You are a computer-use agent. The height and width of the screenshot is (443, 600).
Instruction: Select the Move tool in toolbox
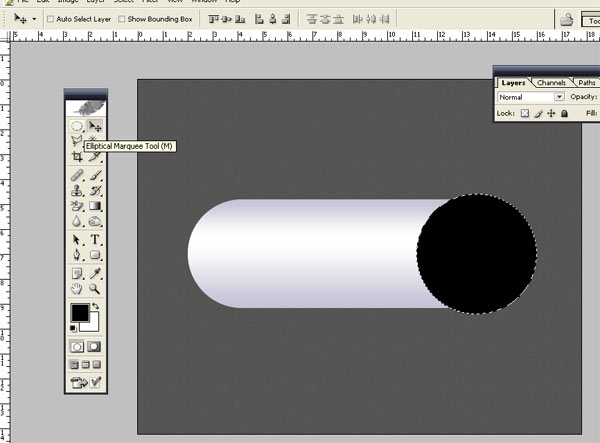click(x=95, y=126)
